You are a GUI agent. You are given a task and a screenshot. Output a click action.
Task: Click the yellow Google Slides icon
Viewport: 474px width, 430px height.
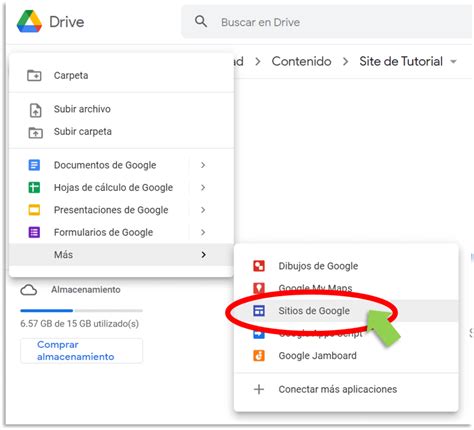point(34,210)
